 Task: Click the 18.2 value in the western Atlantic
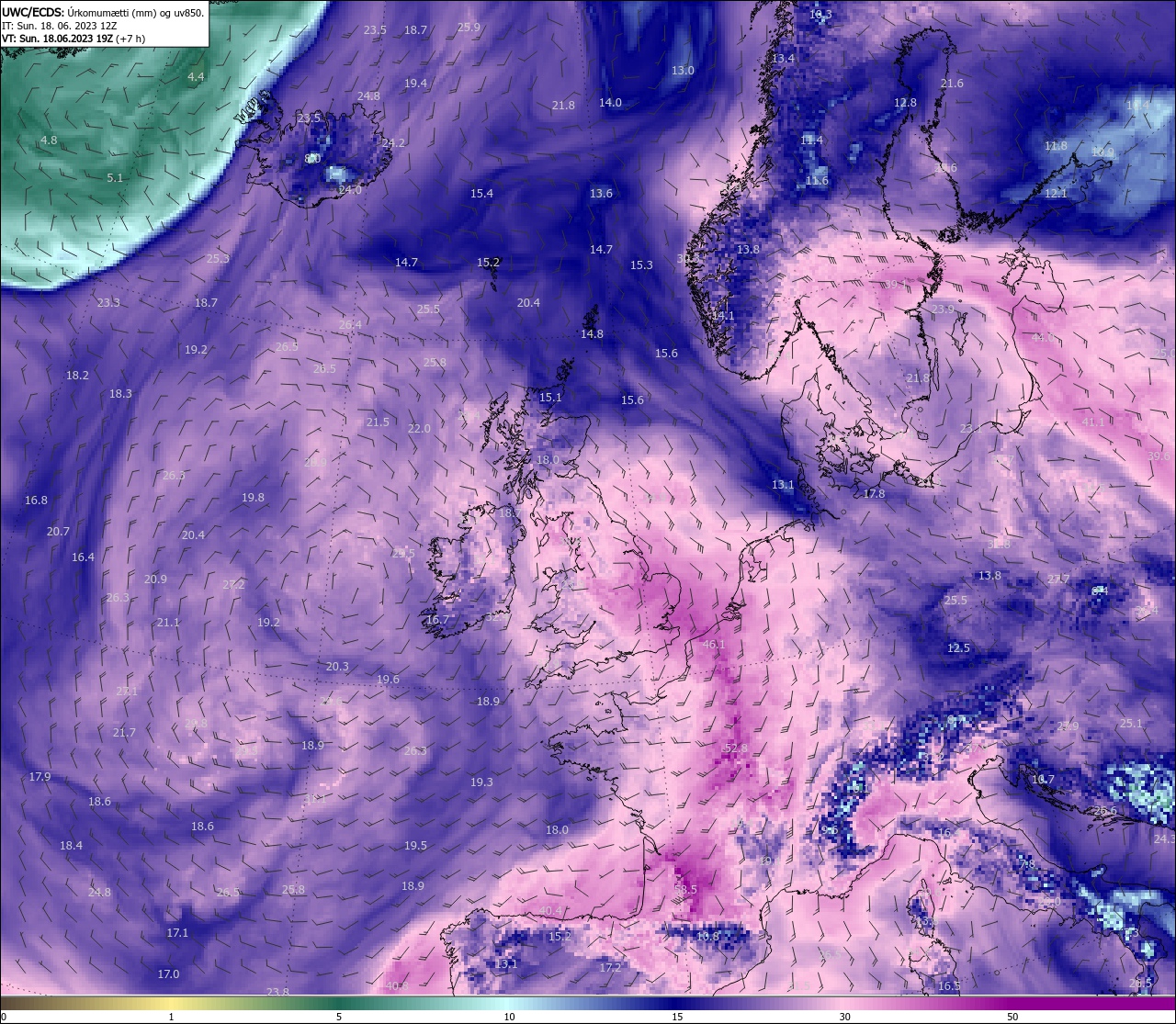point(77,376)
